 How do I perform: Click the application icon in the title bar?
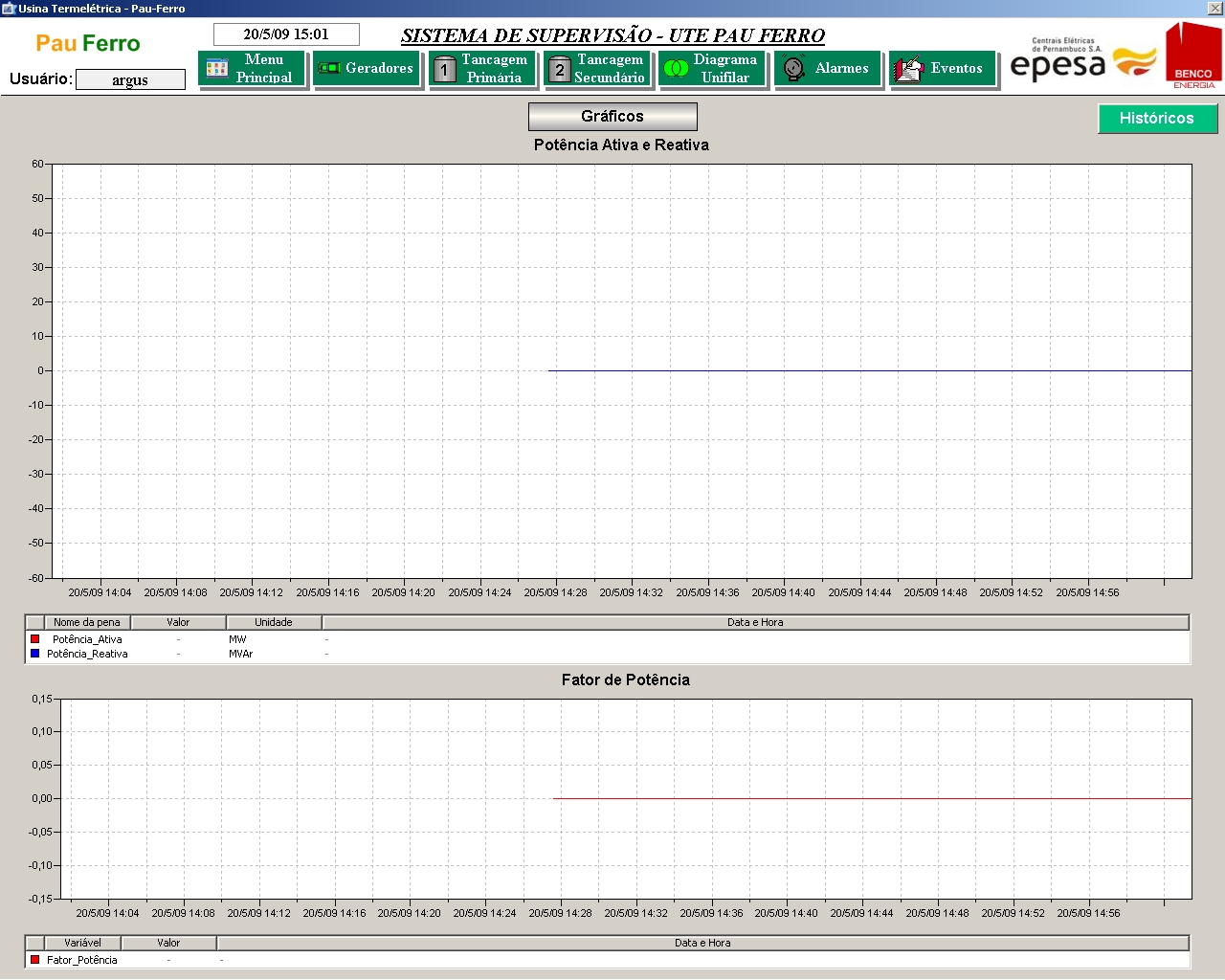coord(9,9)
